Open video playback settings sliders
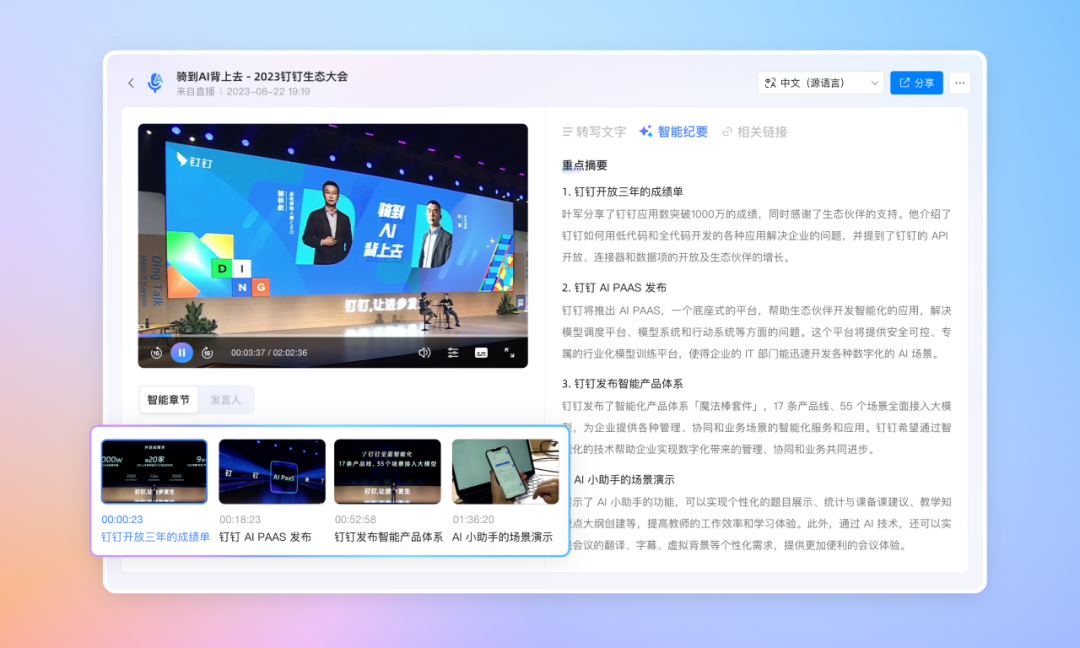Image resolution: width=1080 pixels, height=648 pixels. click(453, 352)
